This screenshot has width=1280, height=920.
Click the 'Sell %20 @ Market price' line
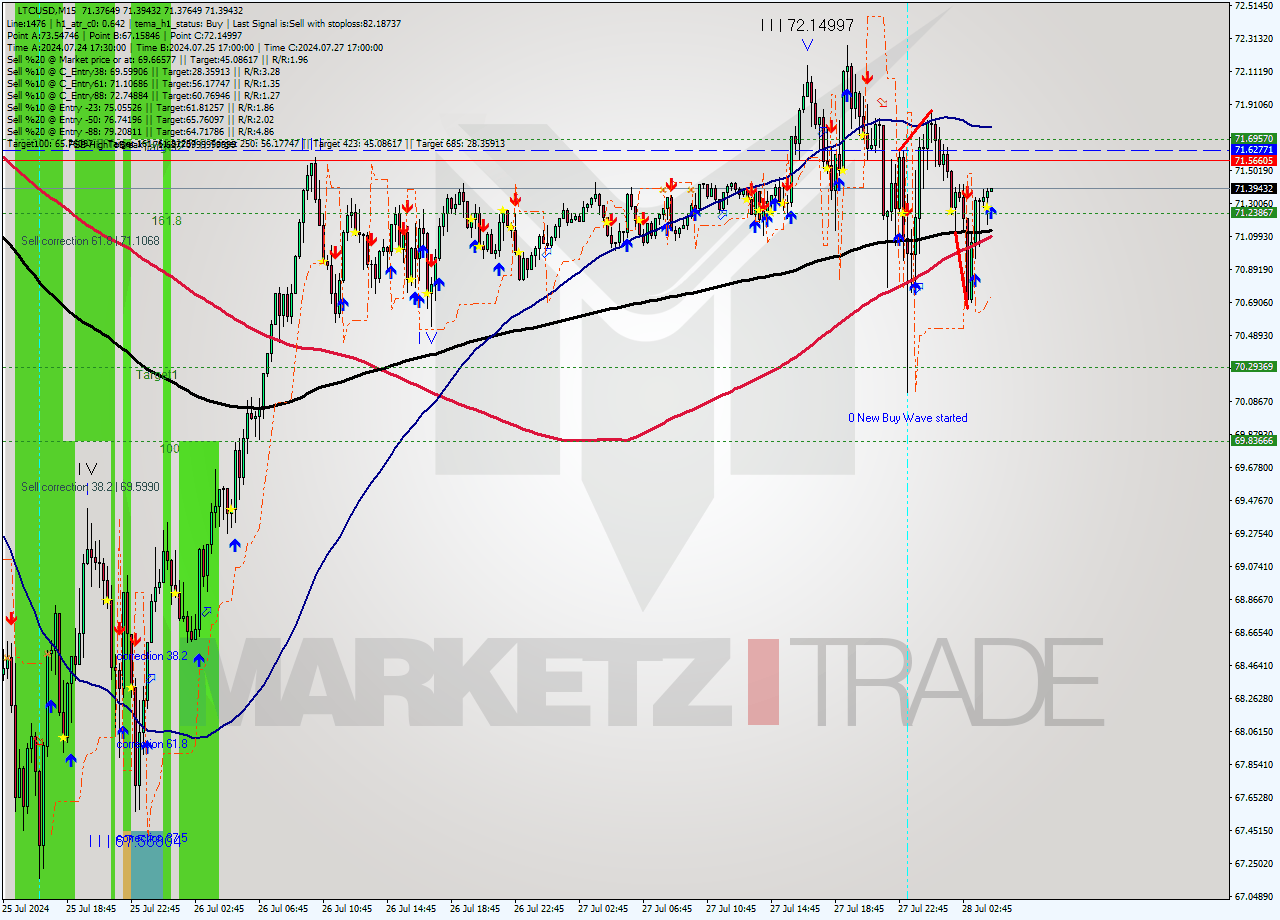pos(157,59)
